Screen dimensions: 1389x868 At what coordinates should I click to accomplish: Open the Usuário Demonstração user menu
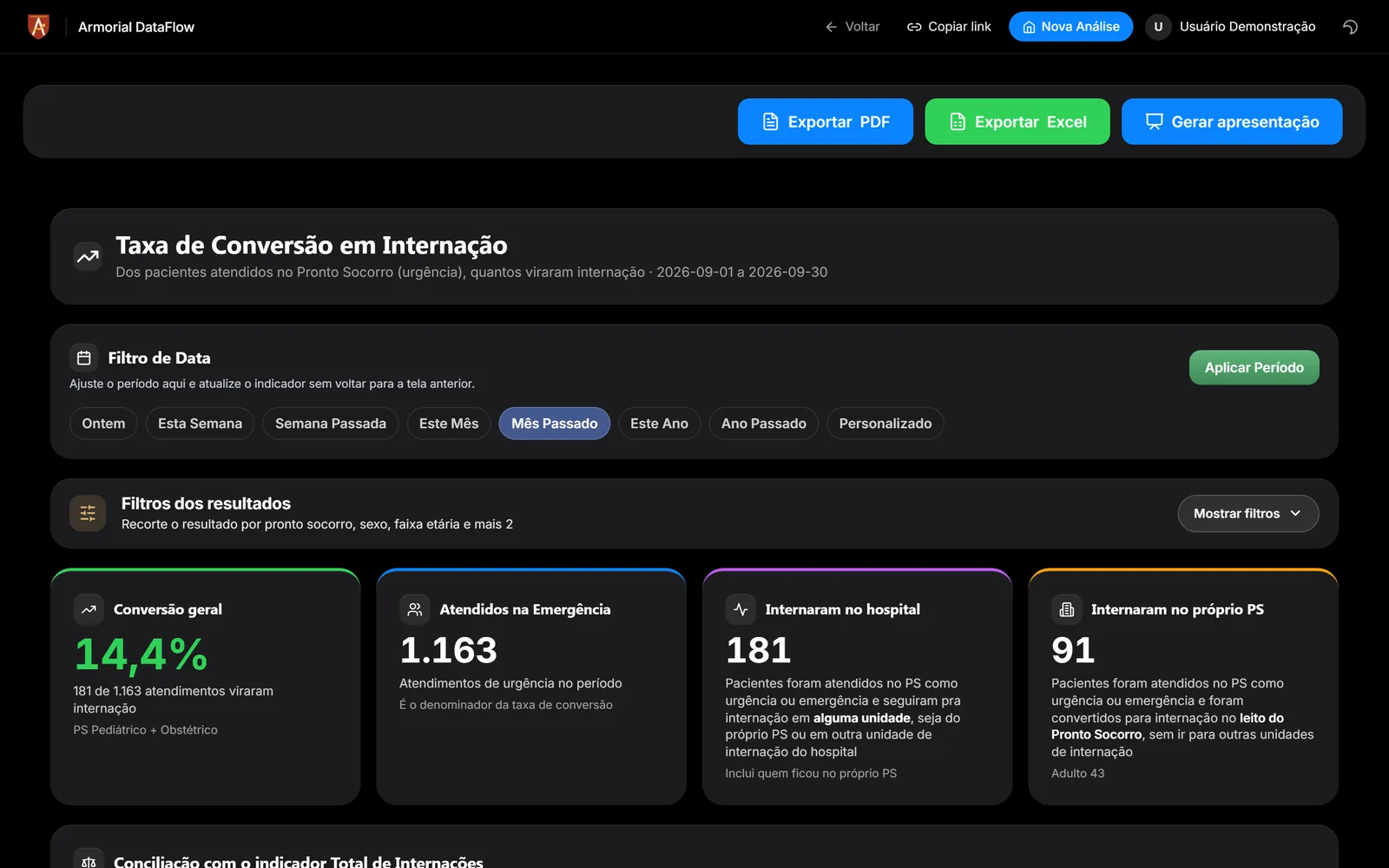click(x=1247, y=27)
